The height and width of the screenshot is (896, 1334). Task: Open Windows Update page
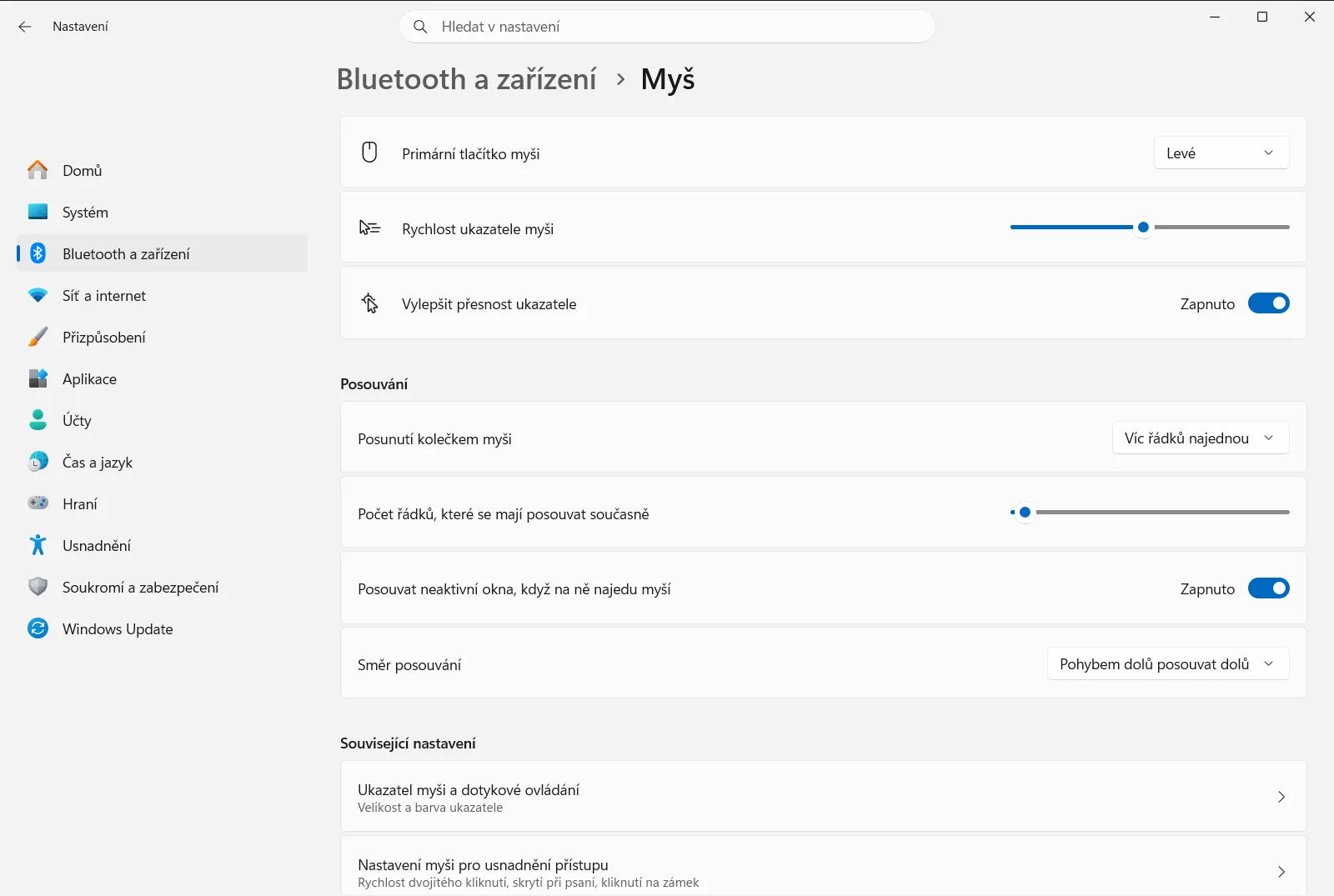[x=162, y=628]
